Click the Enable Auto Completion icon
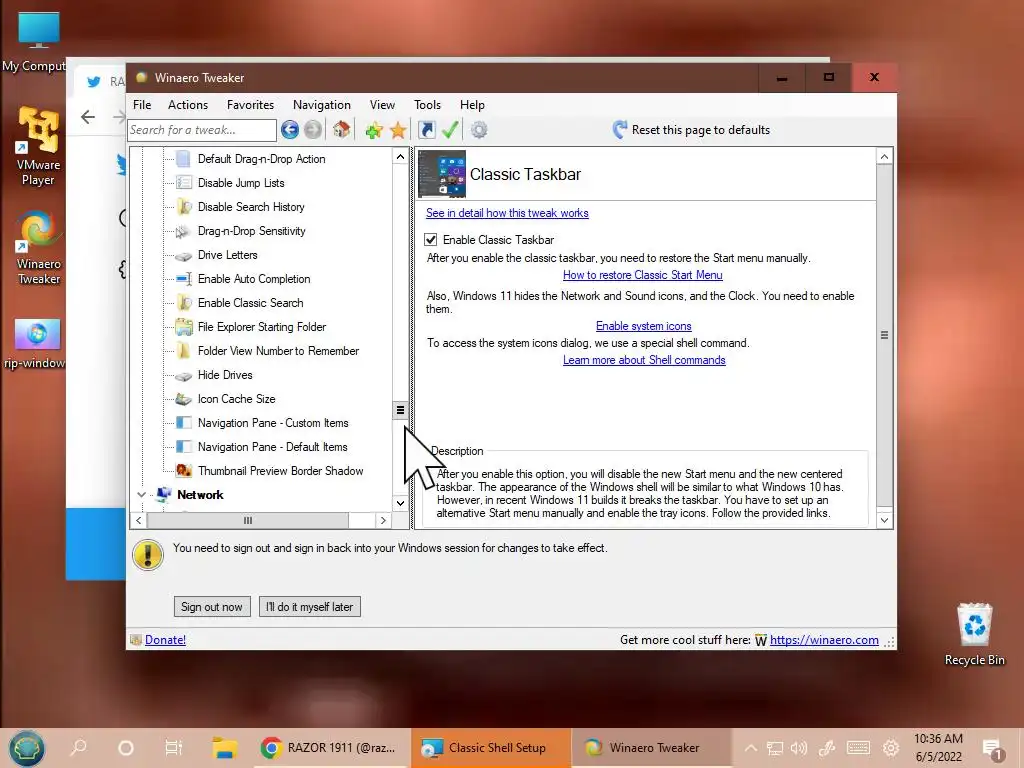 click(x=184, y=279)
